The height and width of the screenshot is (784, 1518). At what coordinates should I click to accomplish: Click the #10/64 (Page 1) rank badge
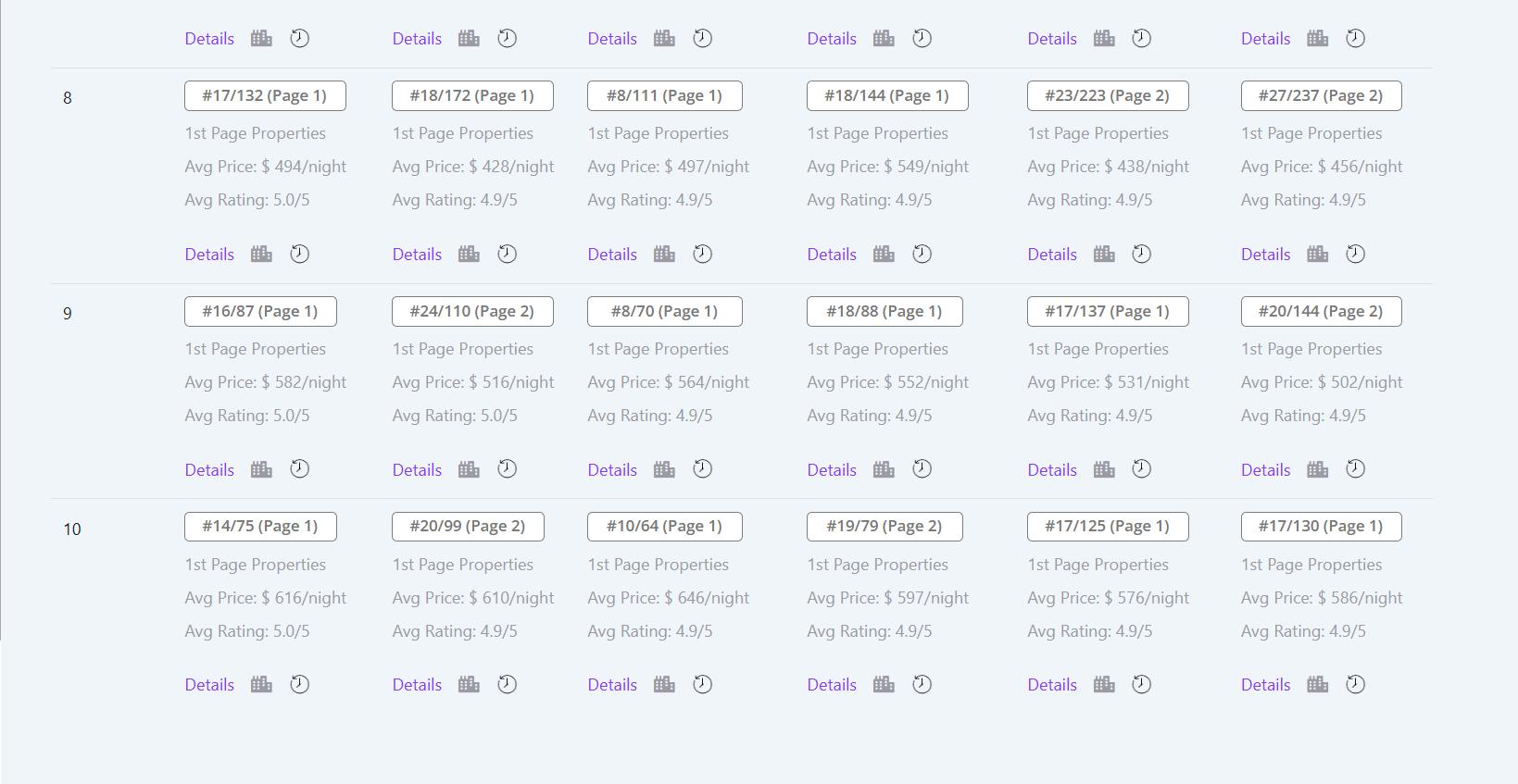(x=665, y=526)
